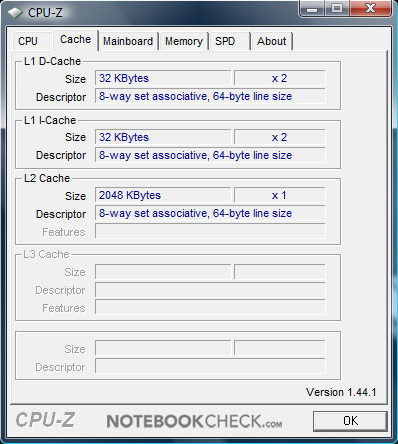Go to the Memory tab
The image size is (398, 444).
point(184,41)
